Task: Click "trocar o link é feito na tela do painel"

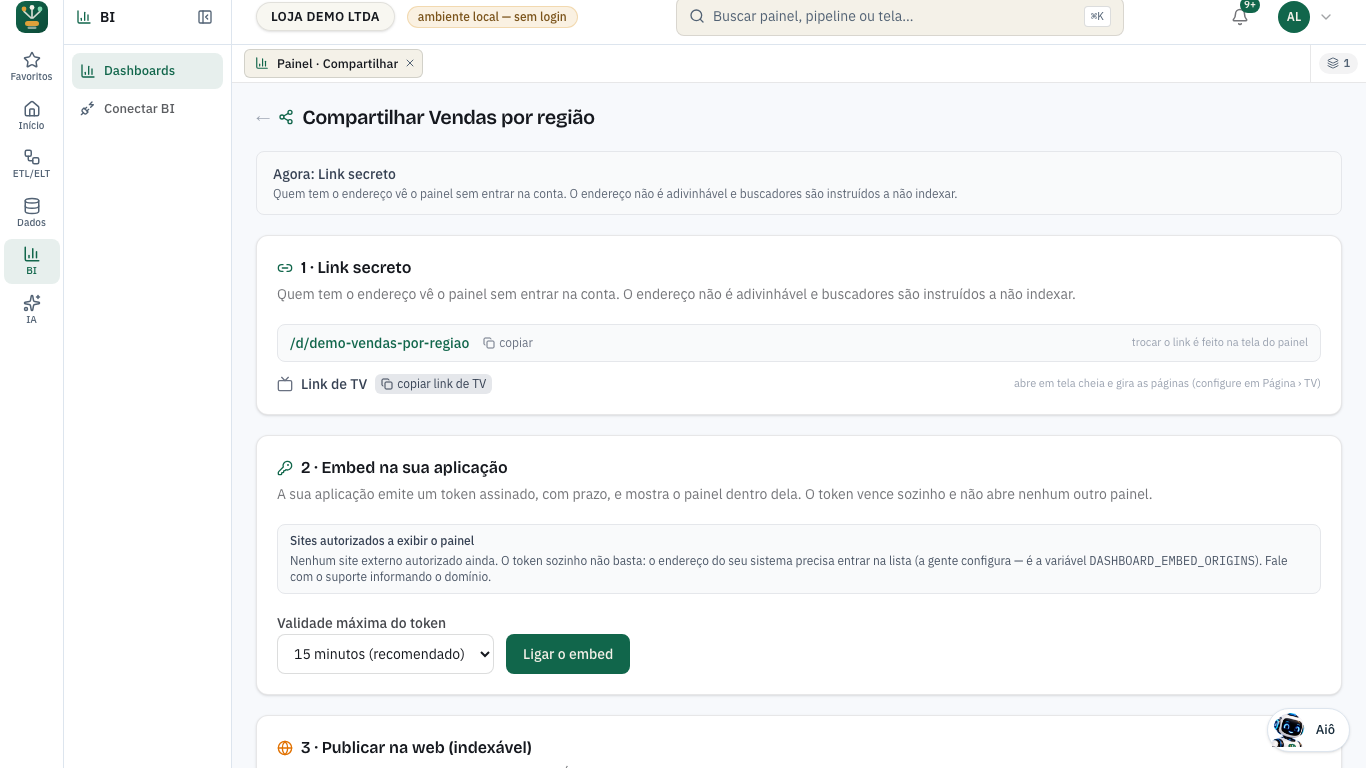Action: (x=1220, y=342)
